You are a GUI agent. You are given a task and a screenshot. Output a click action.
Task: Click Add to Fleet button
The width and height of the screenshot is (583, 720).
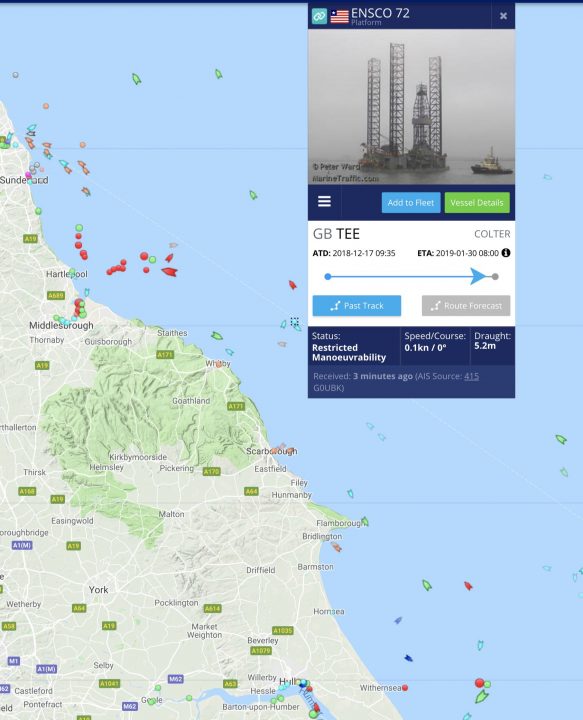click(x=411, y=202)
